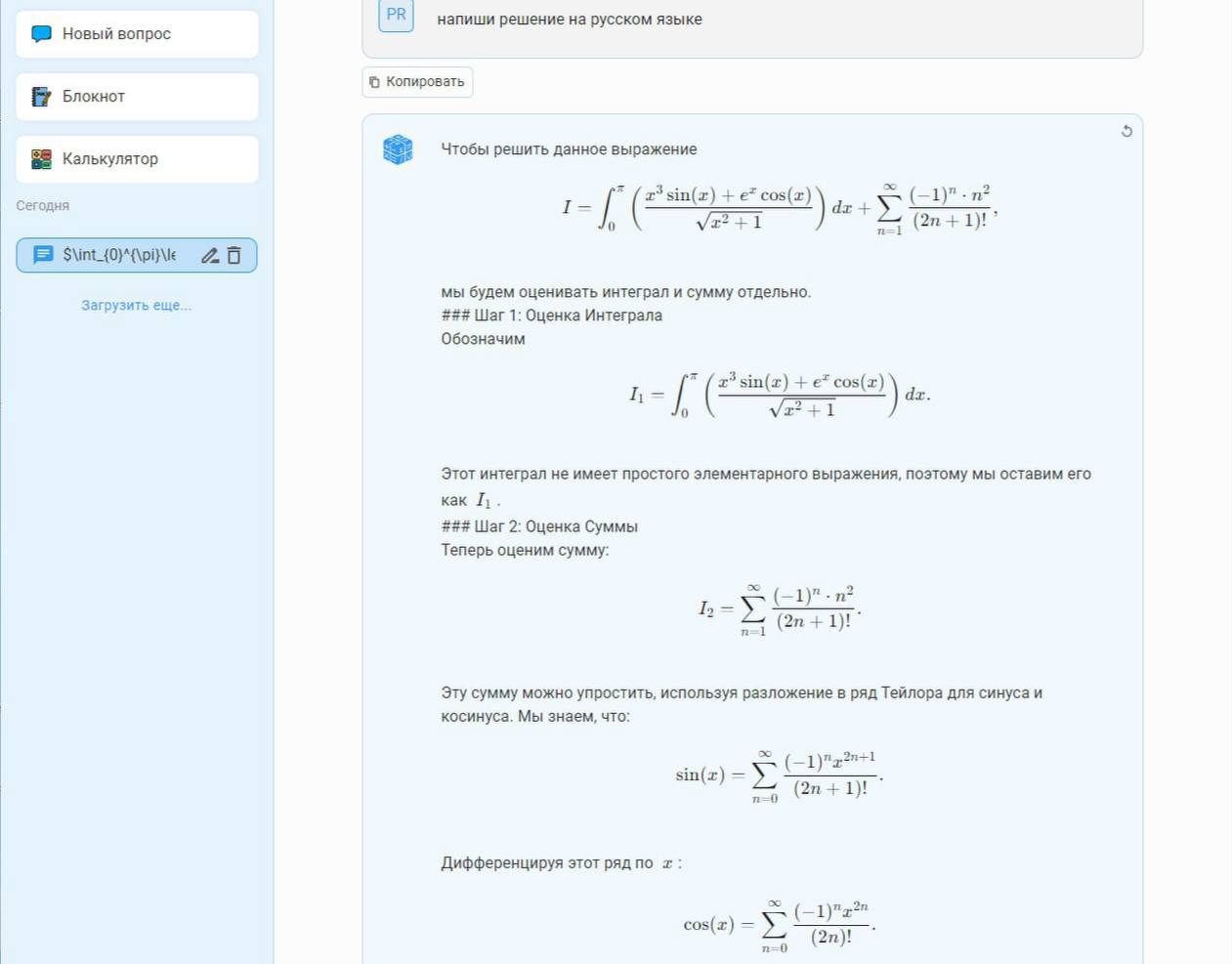Screen dimensions: 1232x964
Task: Click the calculator icon beside Калькулятор
Action: point(41,159)
